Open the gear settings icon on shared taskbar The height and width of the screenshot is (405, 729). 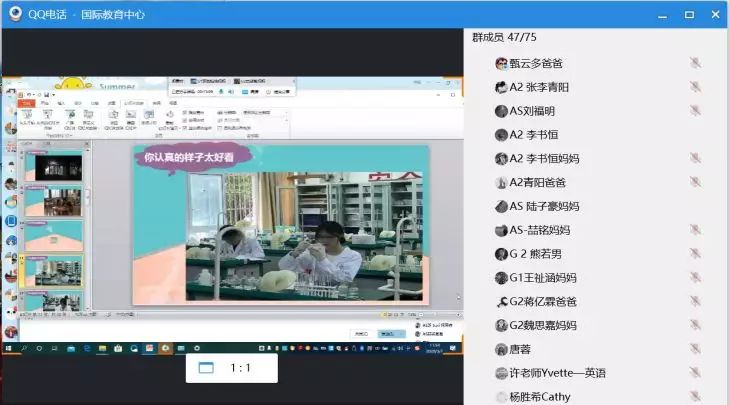(x=197, y=348)
